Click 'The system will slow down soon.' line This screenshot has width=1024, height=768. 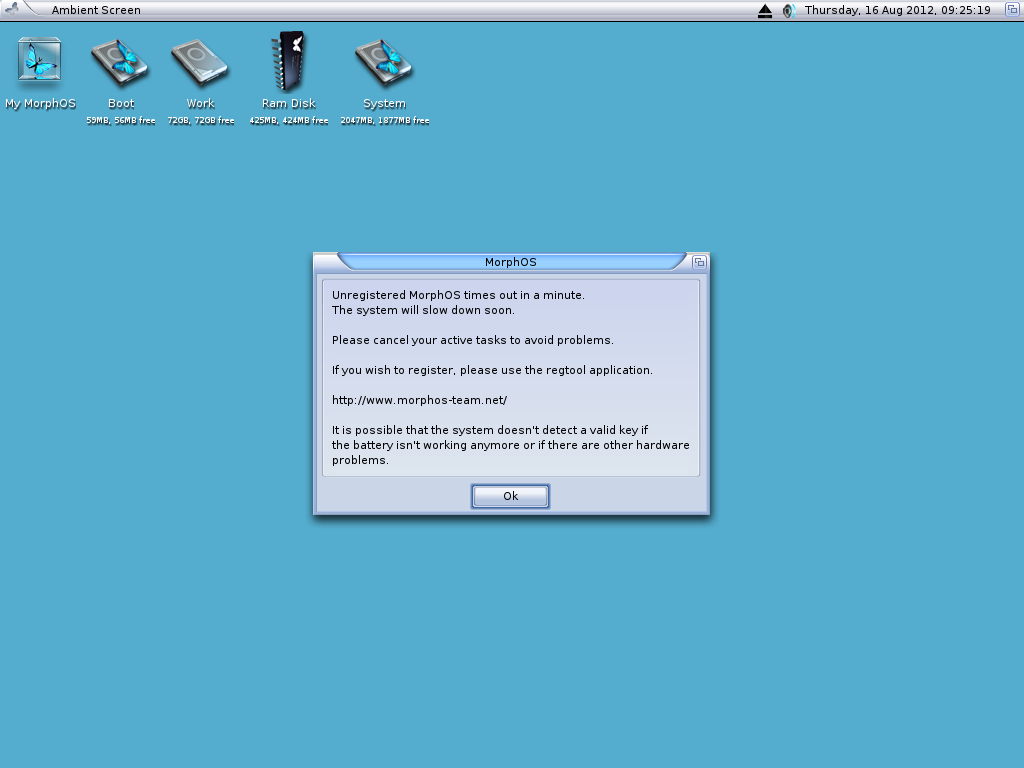click(x=423, y=310)
